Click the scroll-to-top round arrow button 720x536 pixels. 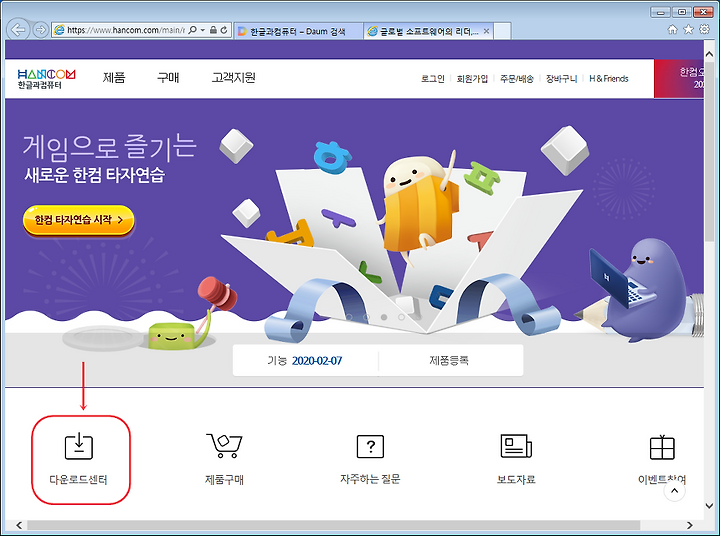coord(675,491)
